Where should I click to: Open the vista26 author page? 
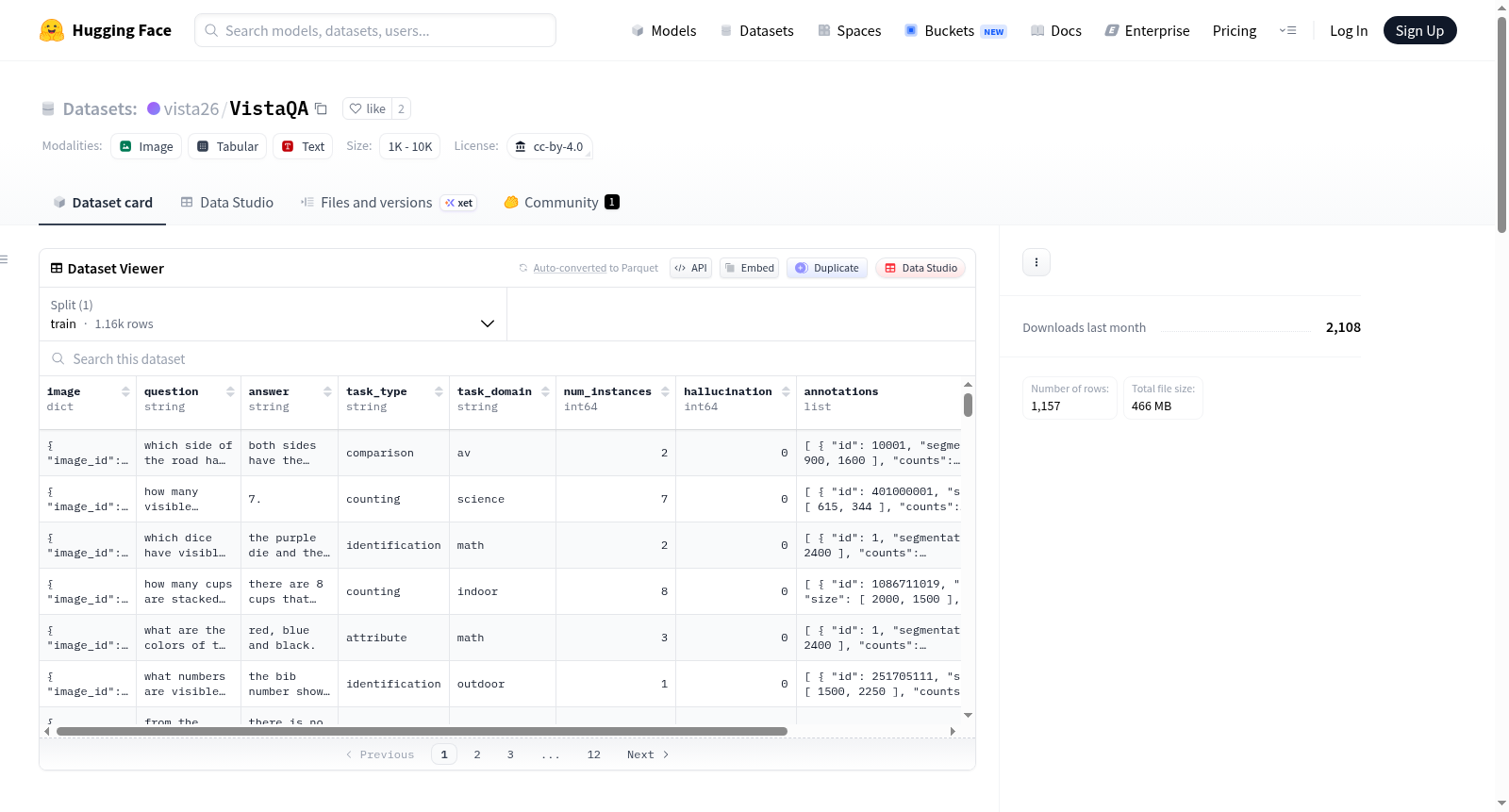(191, 108)
